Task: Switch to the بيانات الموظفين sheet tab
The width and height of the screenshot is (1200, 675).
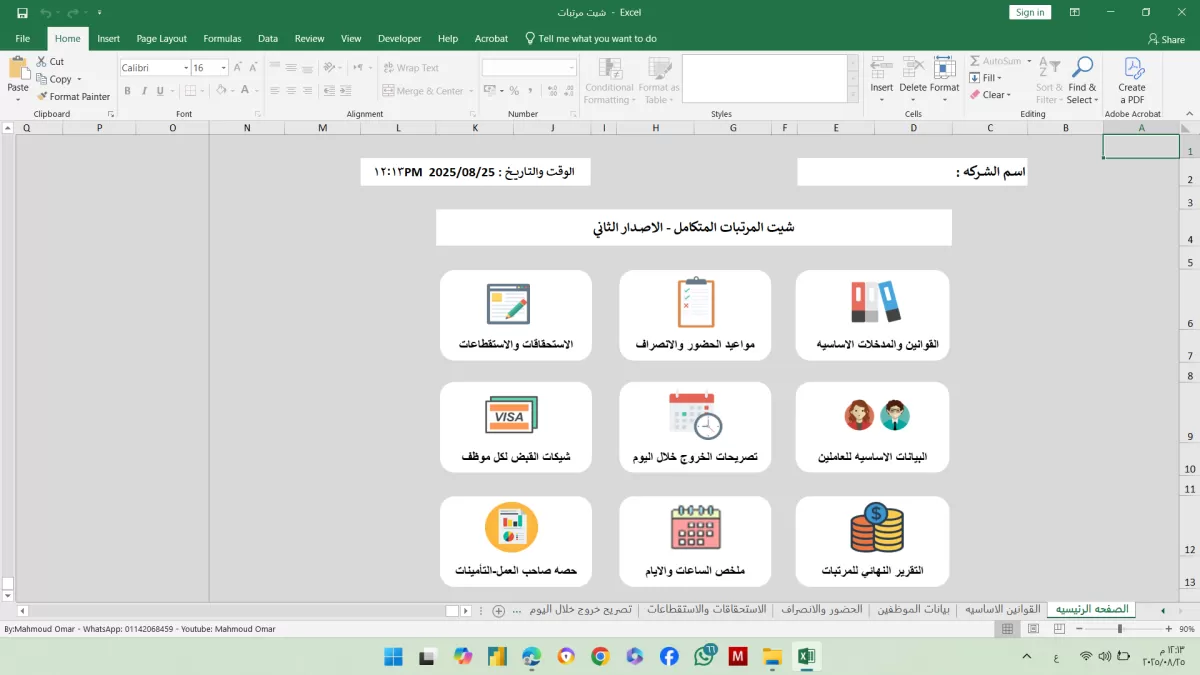Action: coord(913,609)
